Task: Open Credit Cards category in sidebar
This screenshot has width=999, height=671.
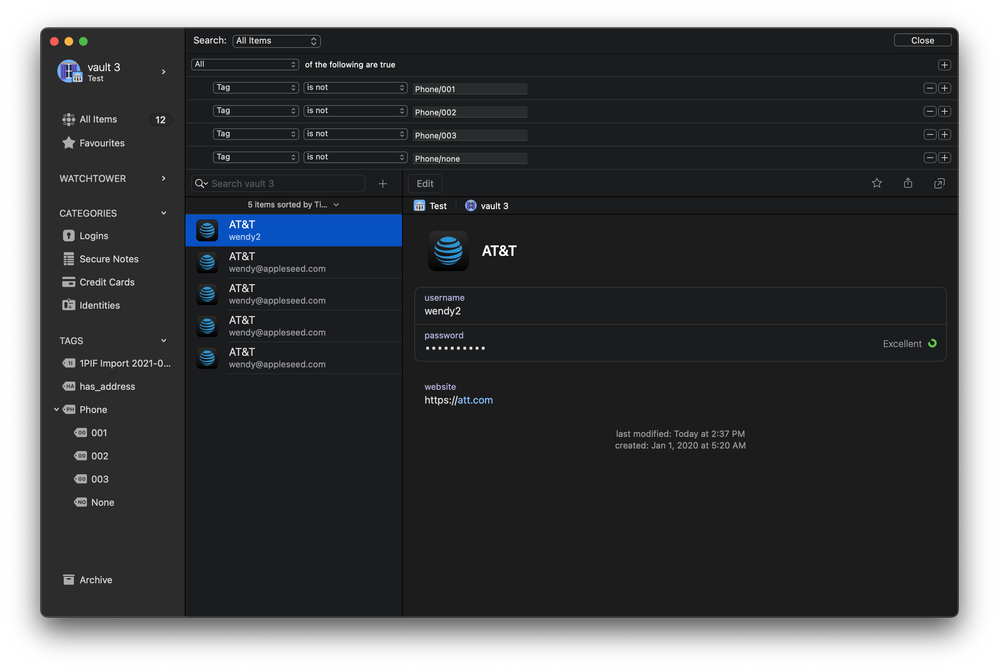Action: click(x=106, y=282)
